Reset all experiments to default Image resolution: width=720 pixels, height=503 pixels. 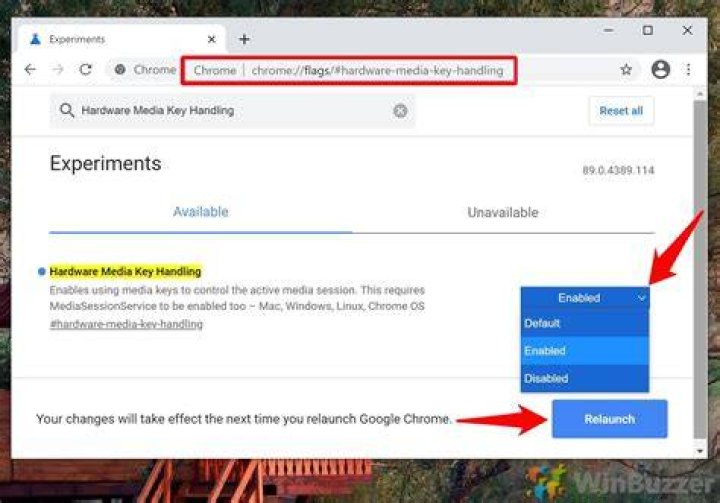621,111
